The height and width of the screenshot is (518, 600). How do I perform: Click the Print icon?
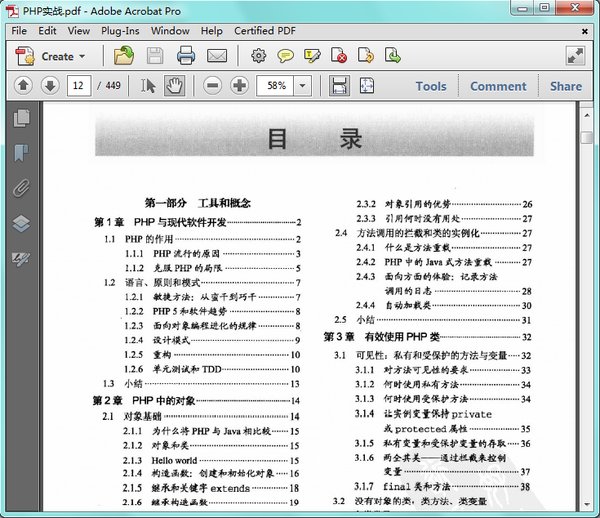[x=186, y=56]
